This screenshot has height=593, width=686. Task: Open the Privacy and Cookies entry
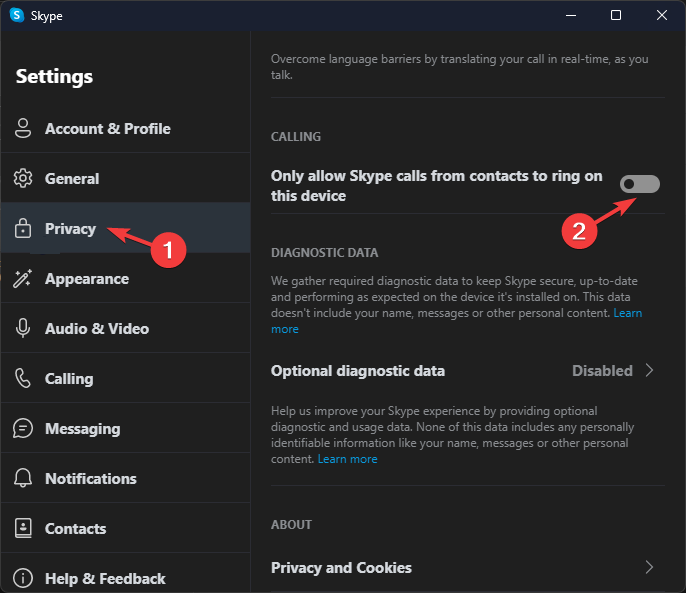[x=467, y=568]
